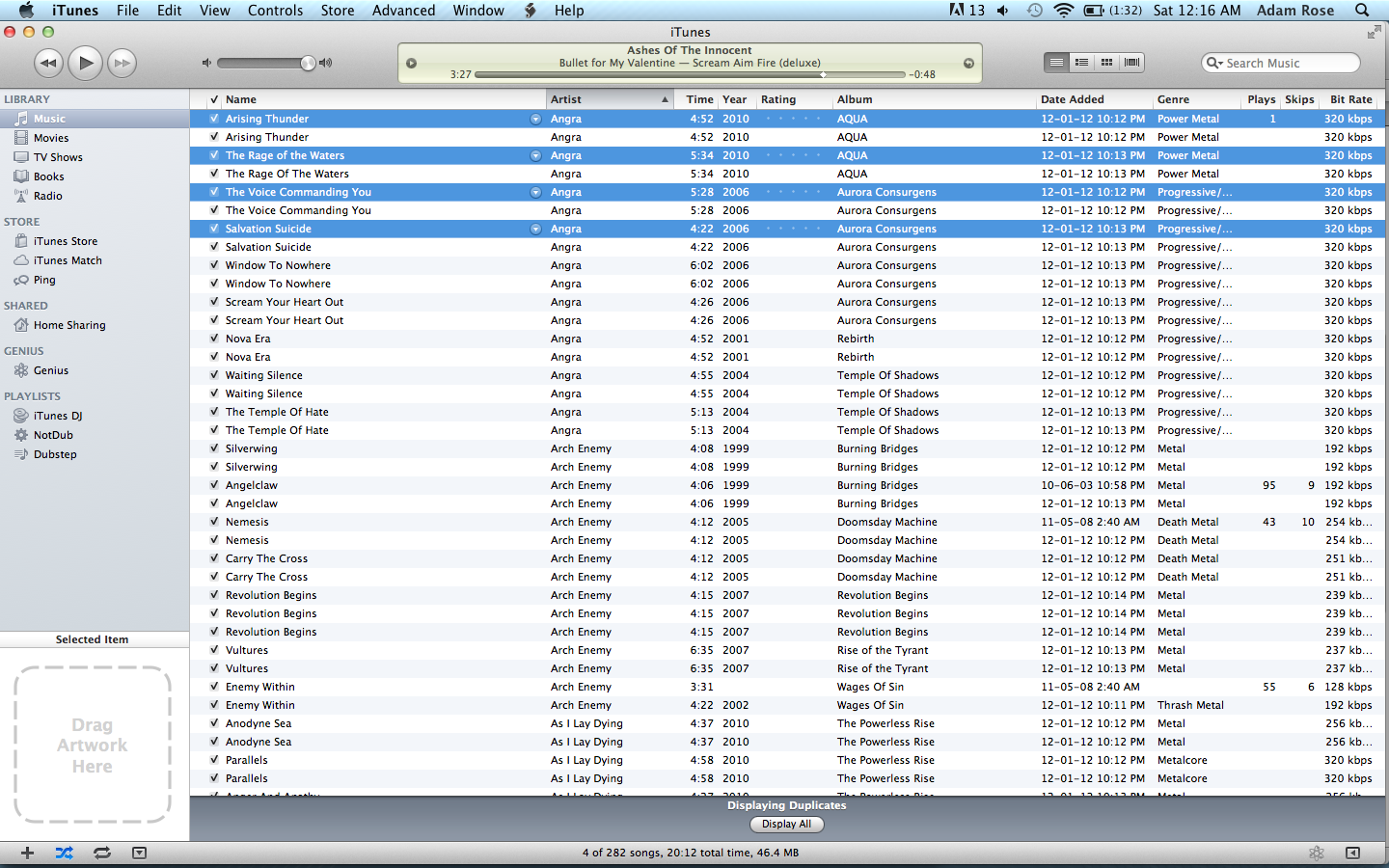Image resolution: width=1389 pixels, height=868 pixels.
Task: Open the View menu
Action: 214,11
